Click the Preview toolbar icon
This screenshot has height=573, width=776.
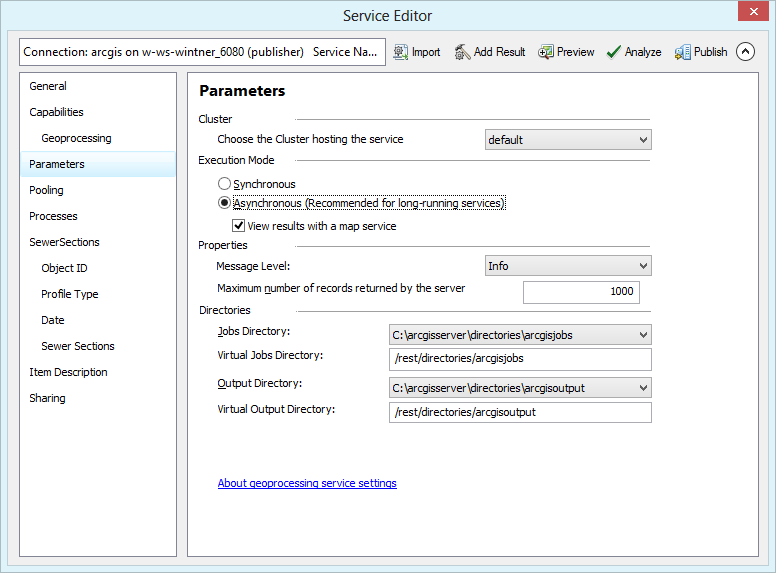pos(546,52)
